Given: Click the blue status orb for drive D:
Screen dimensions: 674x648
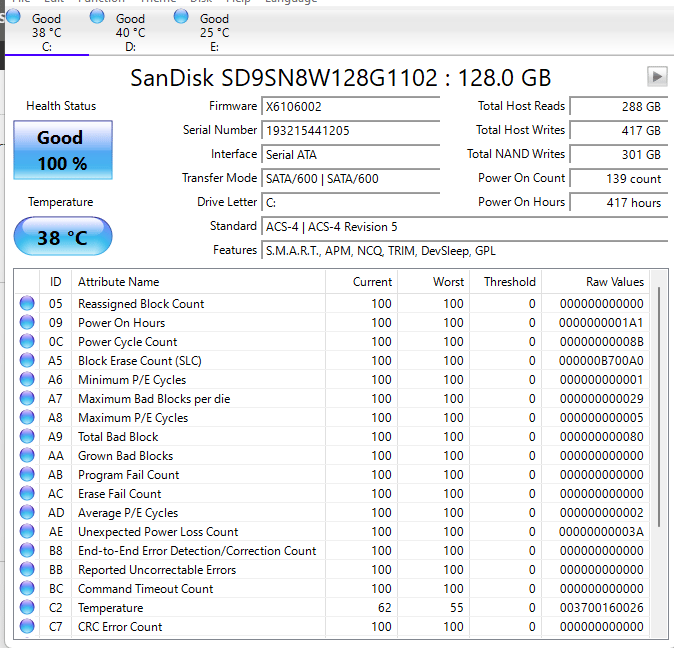Looking at the screenshot, I should coord(97,17).
